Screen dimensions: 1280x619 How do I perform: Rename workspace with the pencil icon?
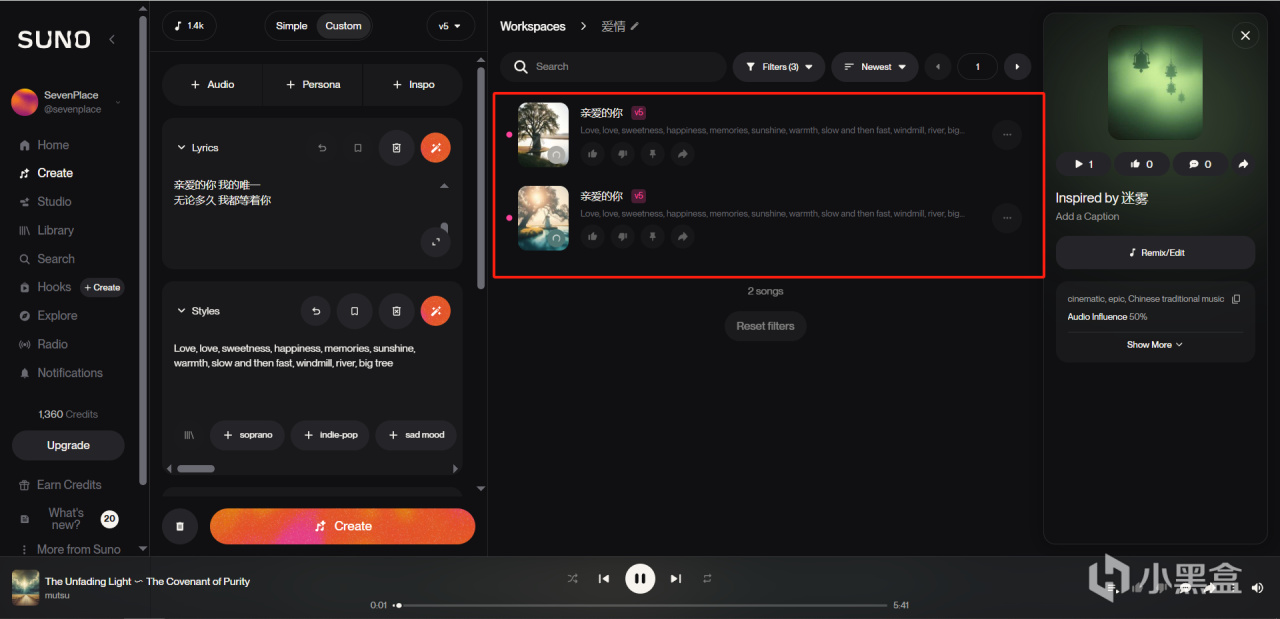[634, 26]
